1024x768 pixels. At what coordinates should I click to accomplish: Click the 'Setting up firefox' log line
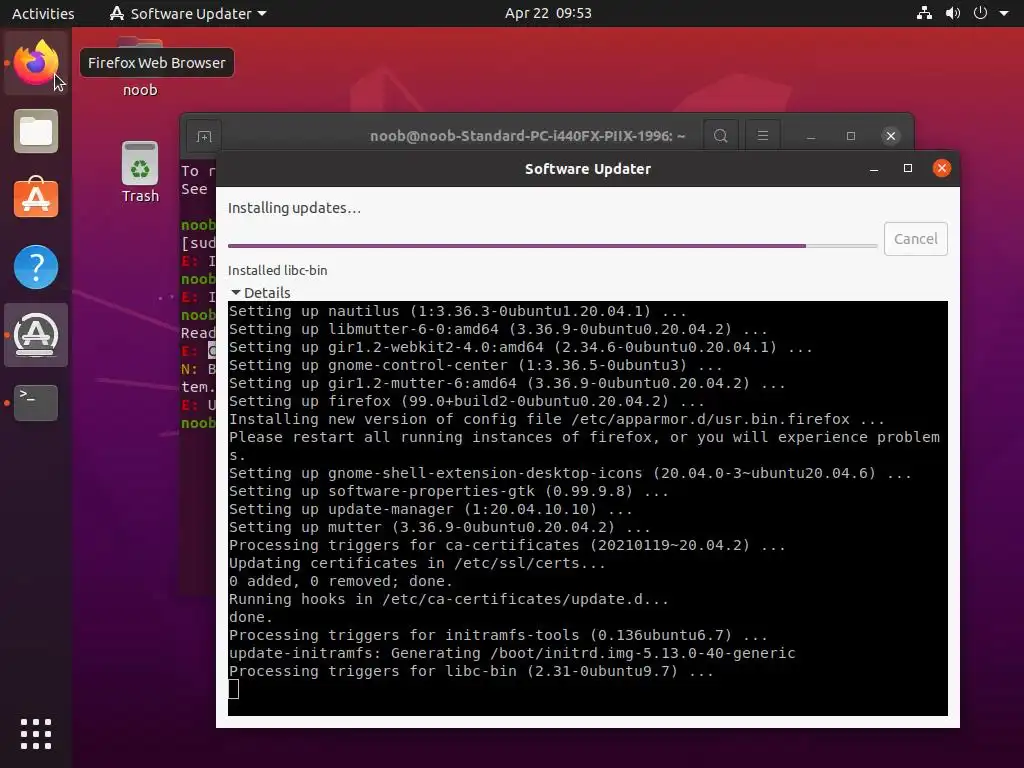tap(467, 401)
